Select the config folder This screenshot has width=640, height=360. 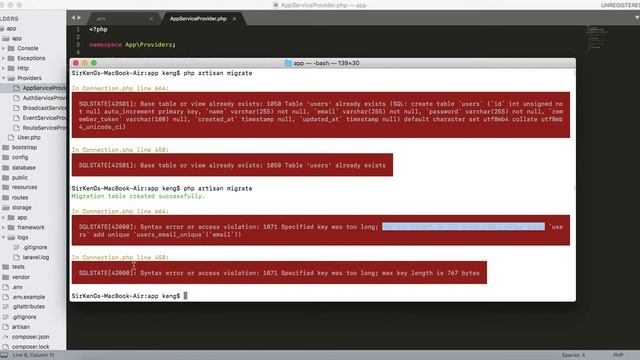[x=20, y=157]
